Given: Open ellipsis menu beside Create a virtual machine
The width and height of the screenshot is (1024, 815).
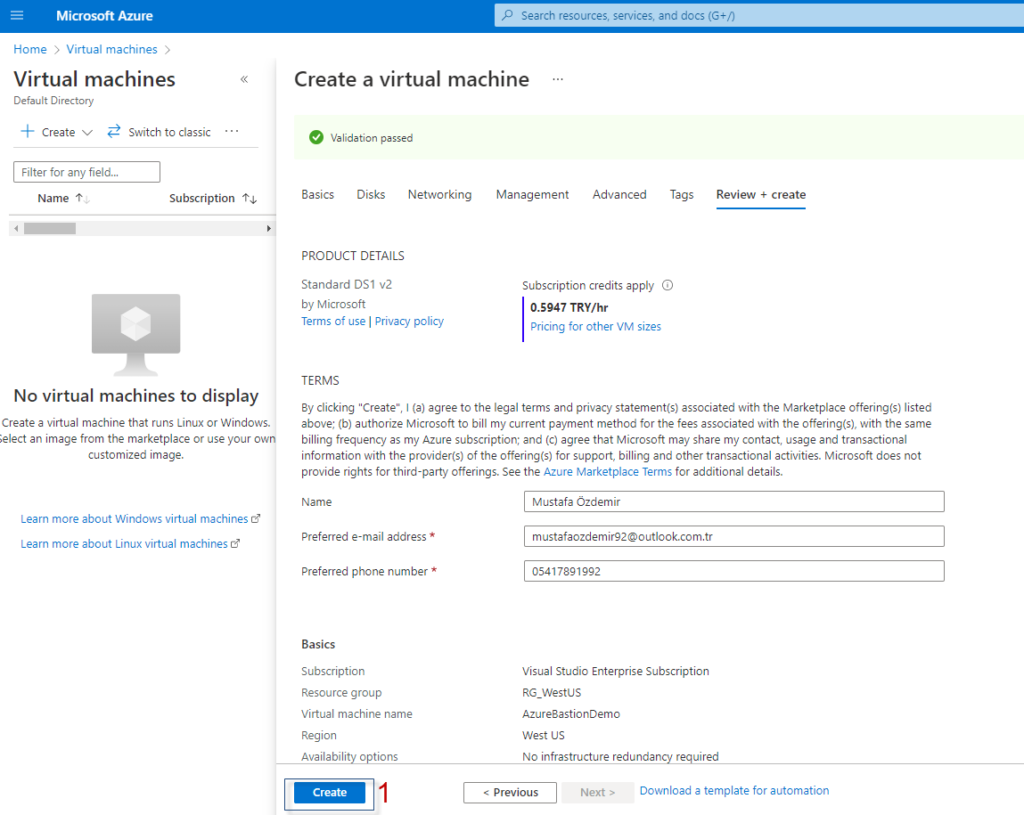Looking at the screenshot, I should pos(558,79).
